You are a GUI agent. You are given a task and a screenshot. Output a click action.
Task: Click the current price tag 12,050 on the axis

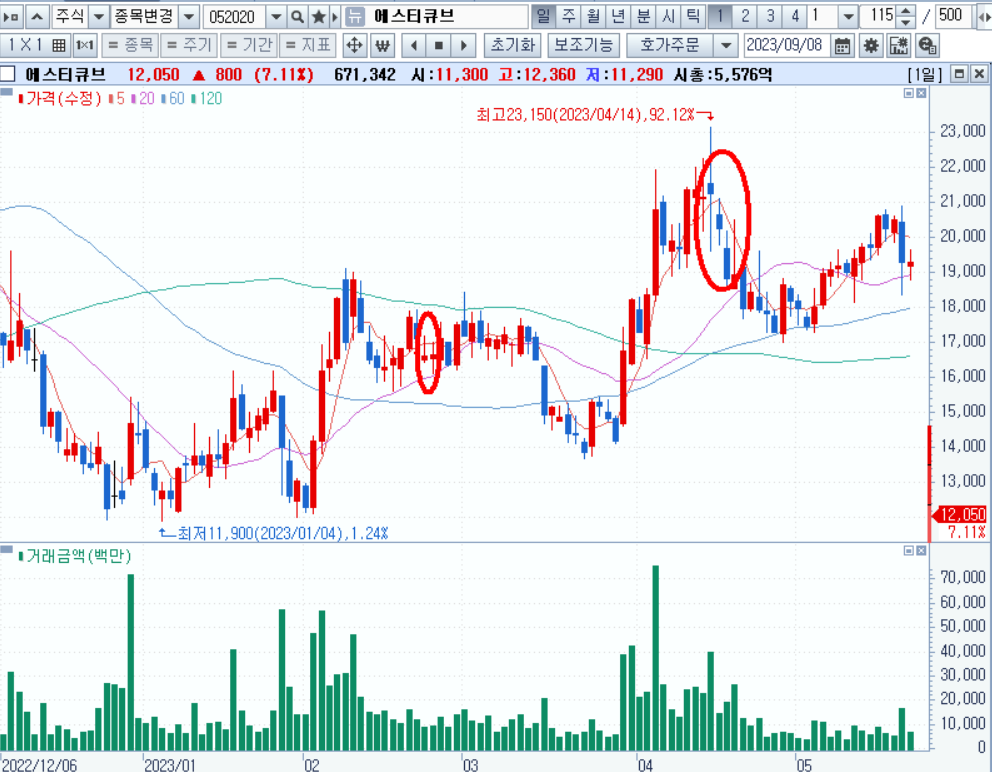pos(962,514)
